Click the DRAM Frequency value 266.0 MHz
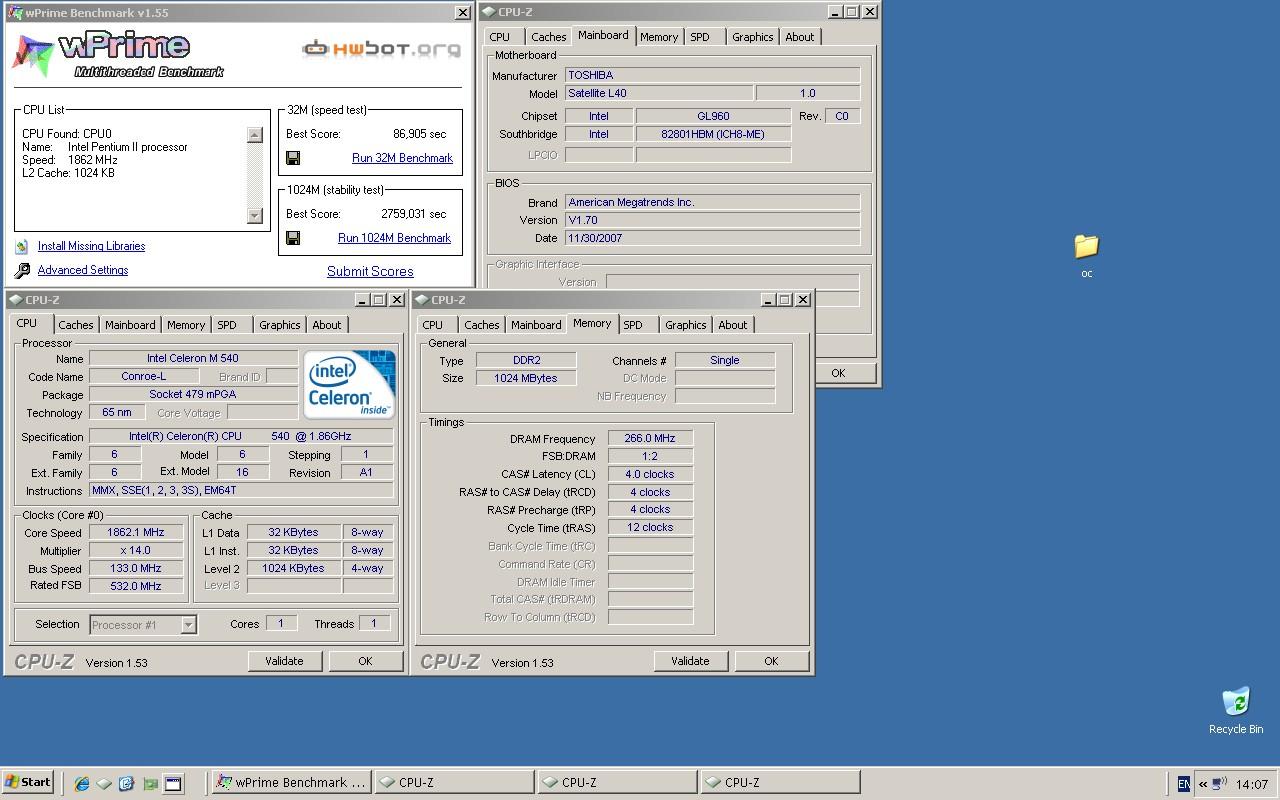Viewport: 1280px width, 800px height. (x=650, y=438)
